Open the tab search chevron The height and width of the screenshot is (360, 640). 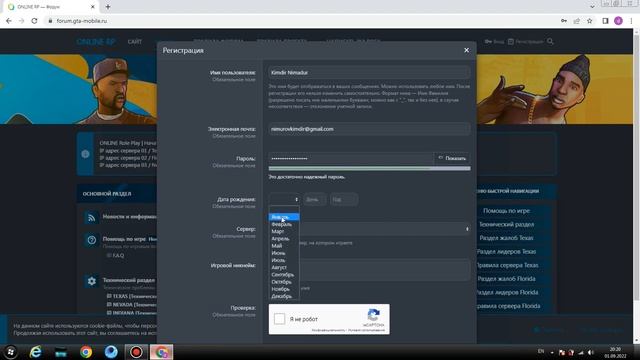(x=592, y=7)
